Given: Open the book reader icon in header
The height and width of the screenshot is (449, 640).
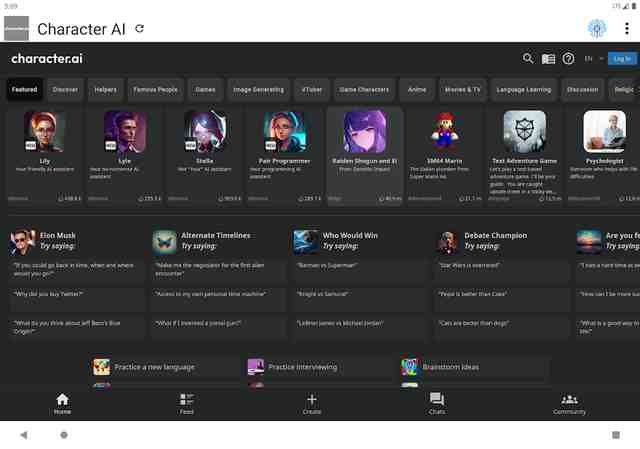Looking at the screenshot, I should (x=548, y=59).
